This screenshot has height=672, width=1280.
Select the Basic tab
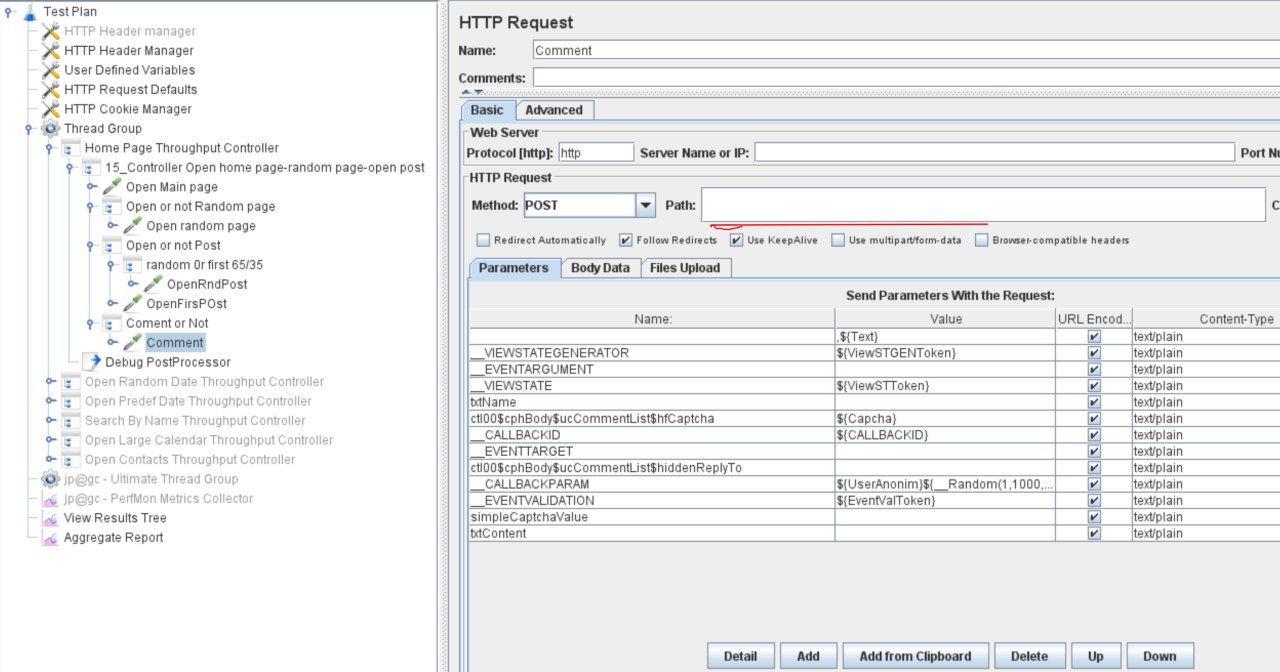tap(488, 110)
